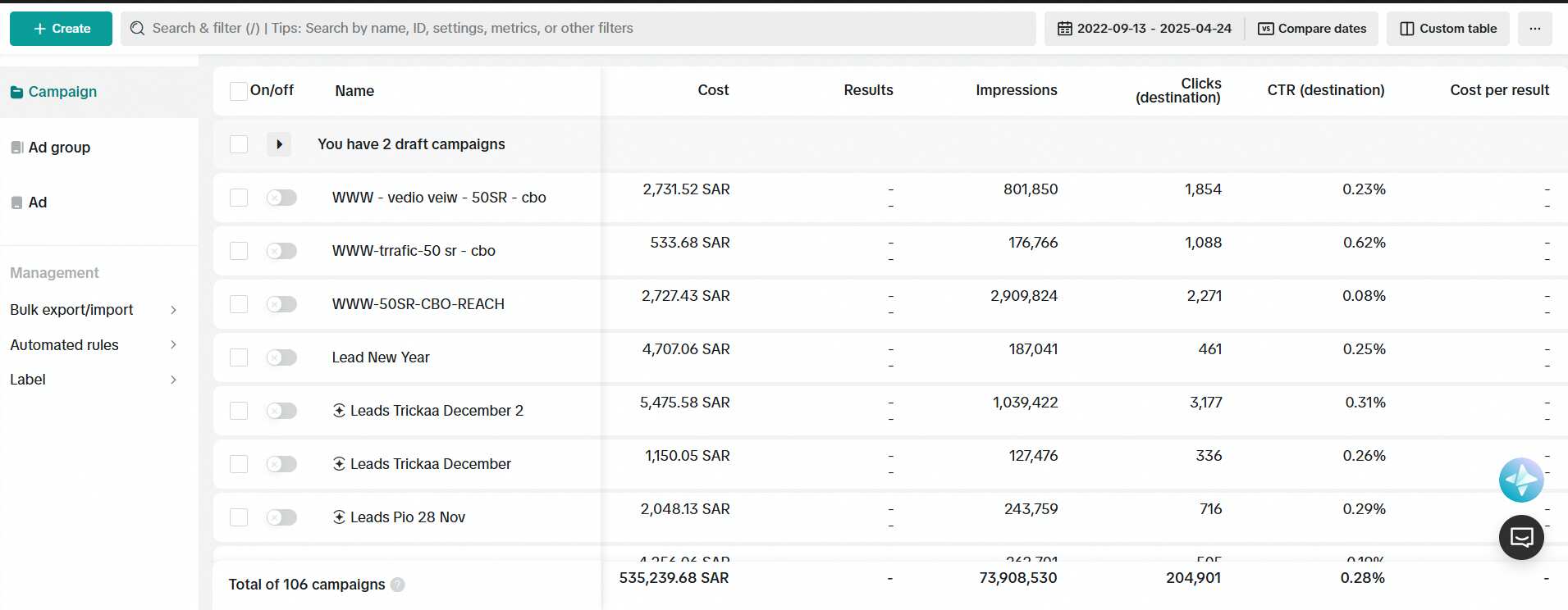Click the Create button

pyautogui.click(x=62, y=29)
